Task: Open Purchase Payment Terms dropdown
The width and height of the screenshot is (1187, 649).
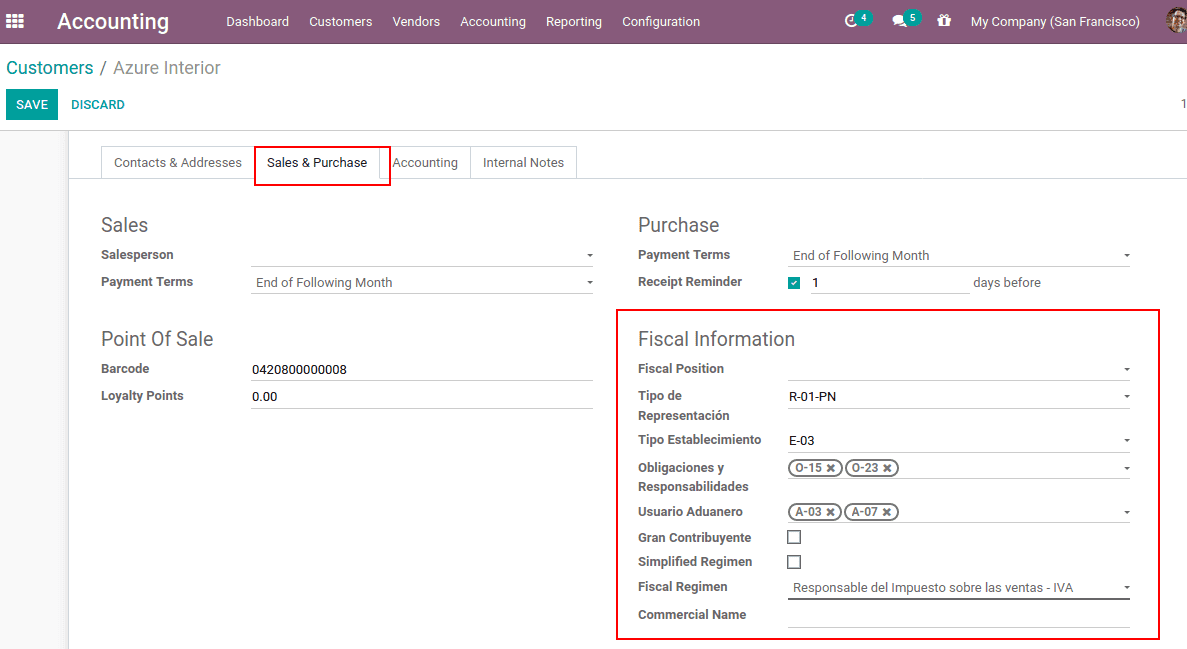Action: coord(1126,256)
